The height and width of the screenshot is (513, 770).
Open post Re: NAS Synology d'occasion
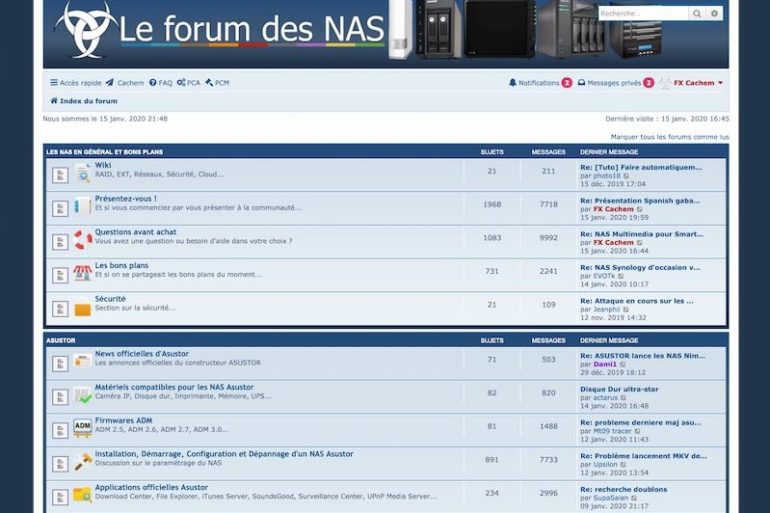[640, 268]
